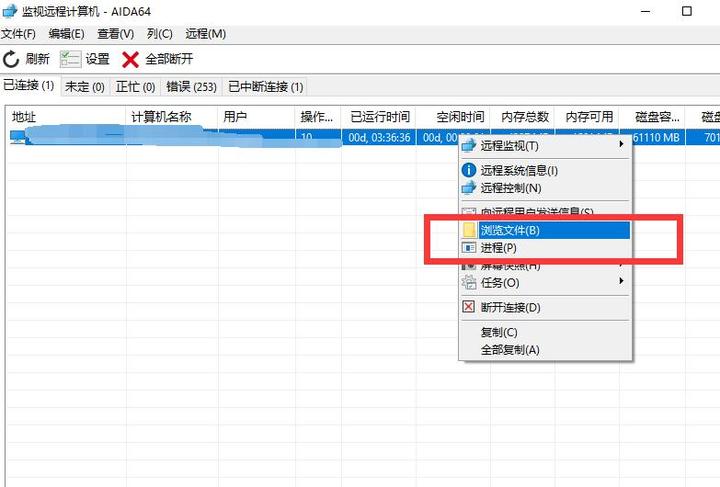Choose 复制(C) in context menu
This screenshot has width=720, height=487.
546,332
